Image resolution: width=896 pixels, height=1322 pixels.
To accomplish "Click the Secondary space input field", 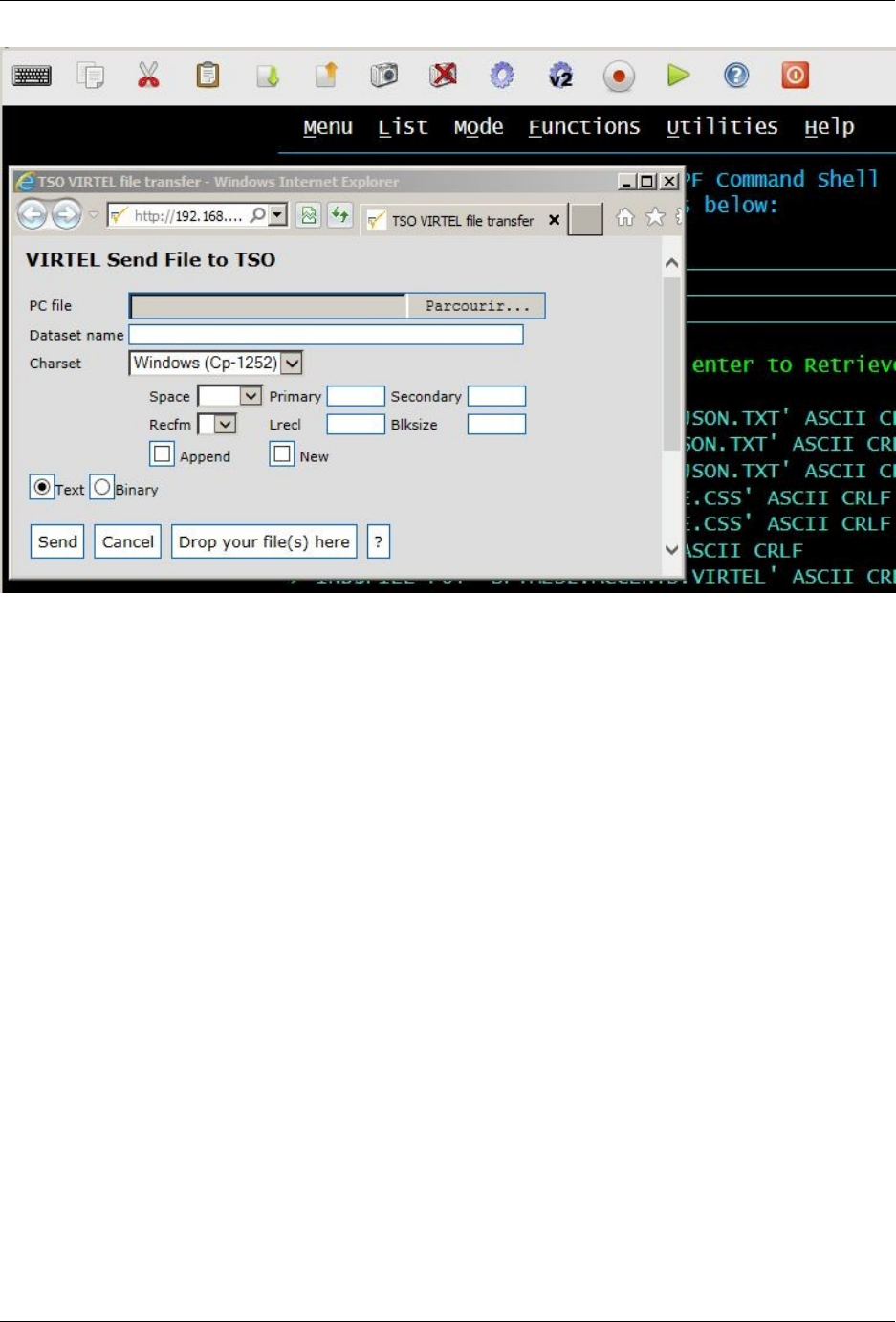I will point(496,396).
